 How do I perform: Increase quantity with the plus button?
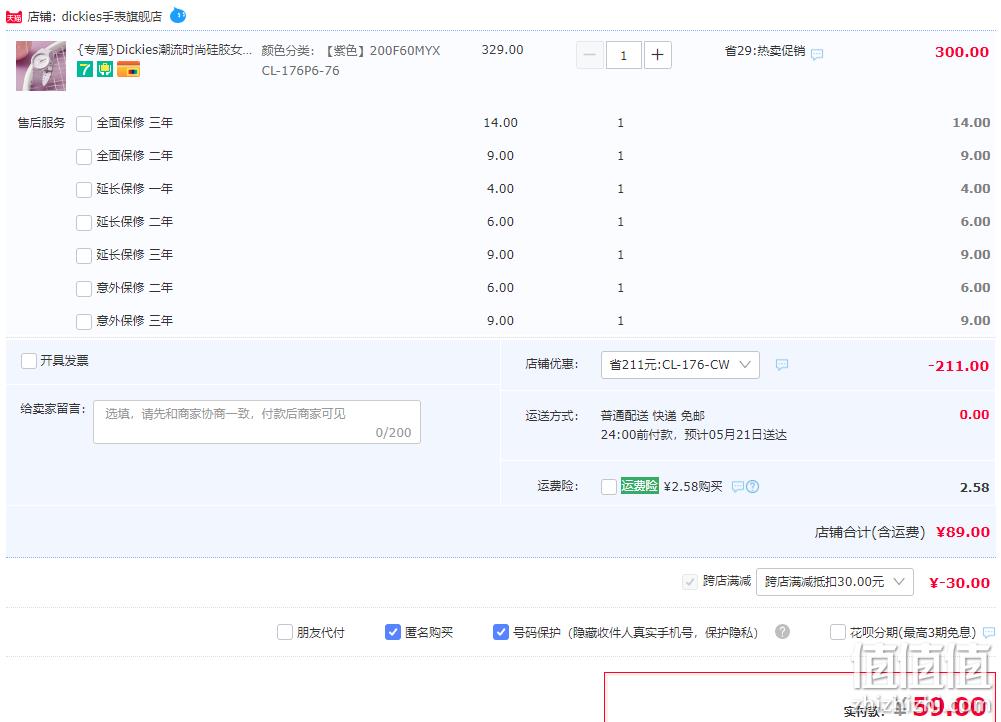[x=658, y=55]
